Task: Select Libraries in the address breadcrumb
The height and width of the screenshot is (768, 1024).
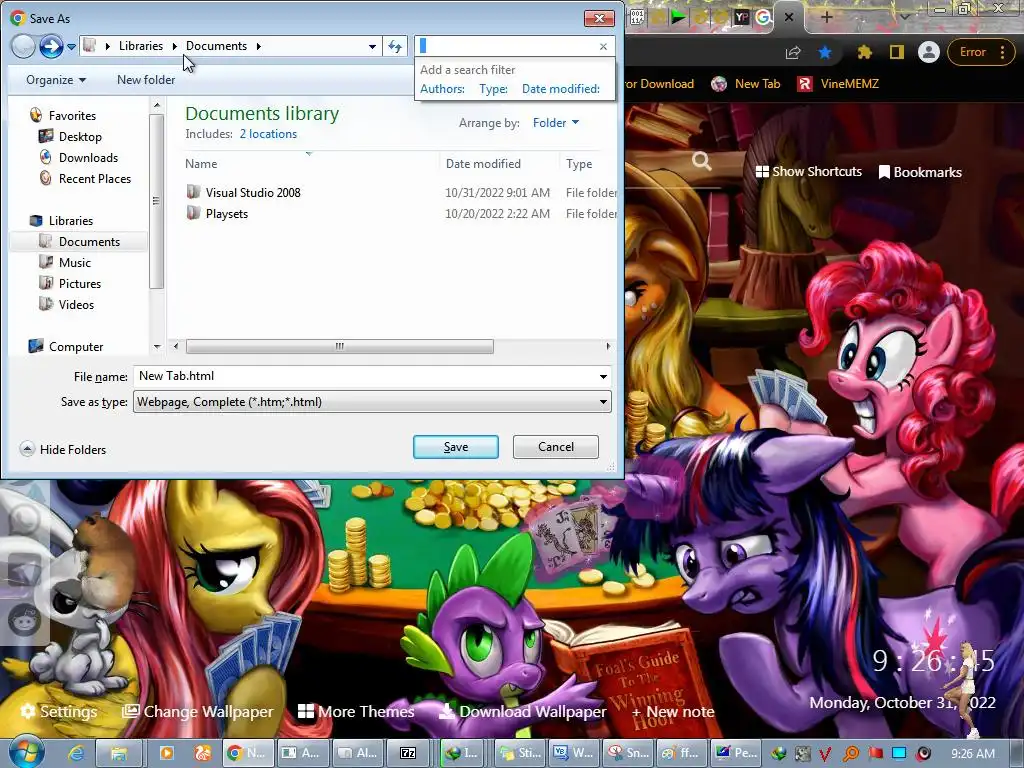Action: (x=140, y=46)
